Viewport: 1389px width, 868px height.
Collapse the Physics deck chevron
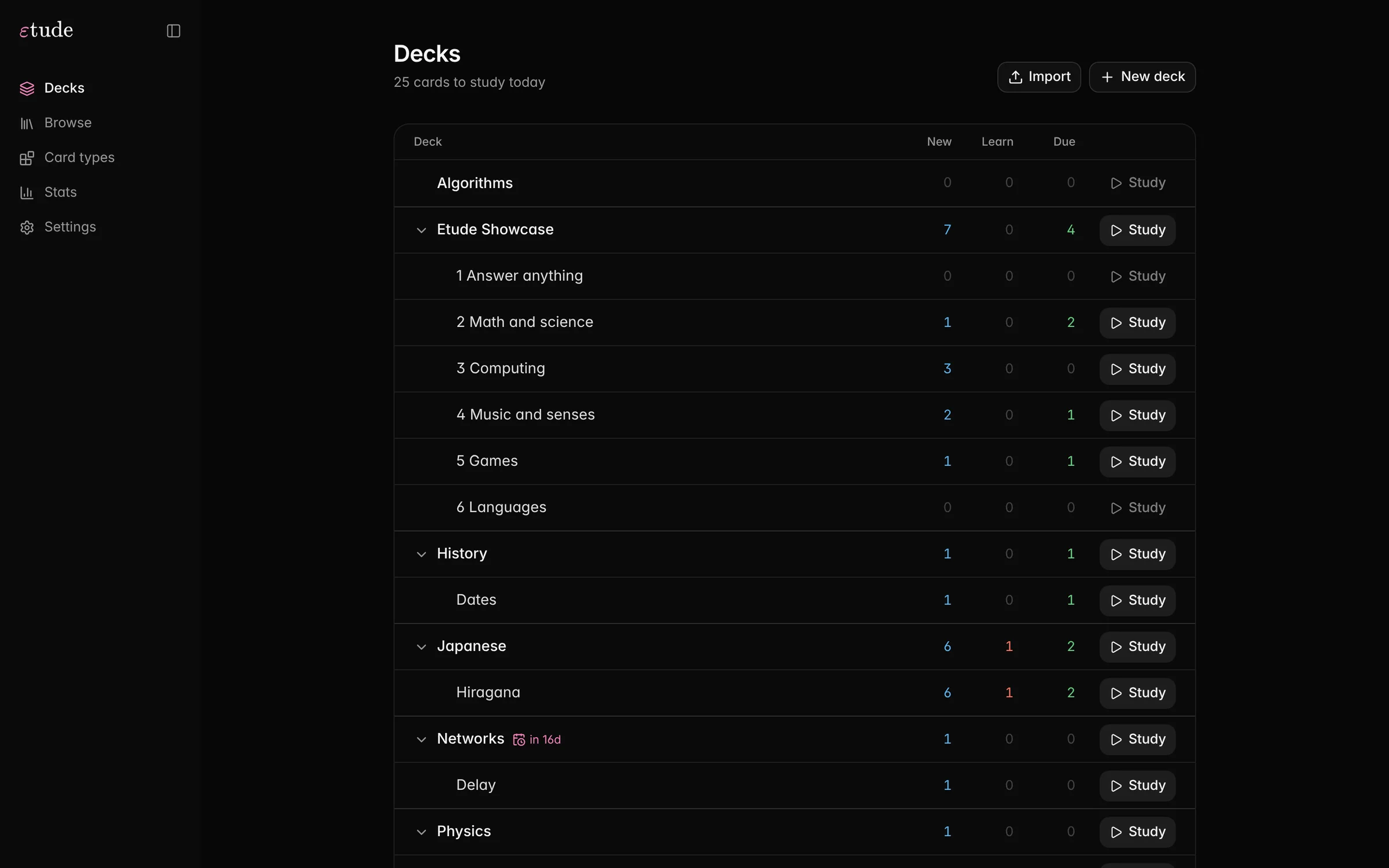421,832
